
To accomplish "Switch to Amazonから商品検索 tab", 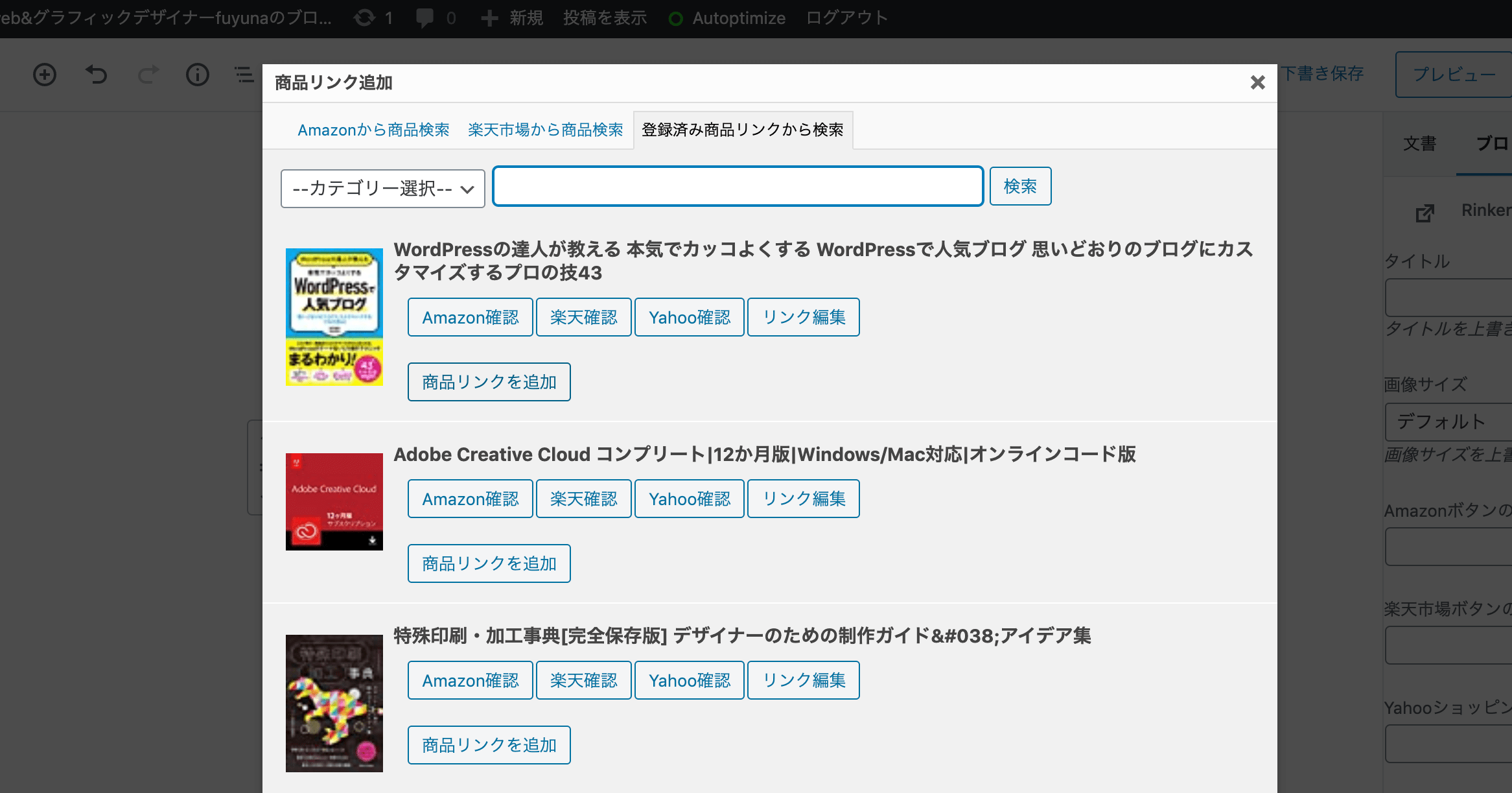I will coord(373,130).
